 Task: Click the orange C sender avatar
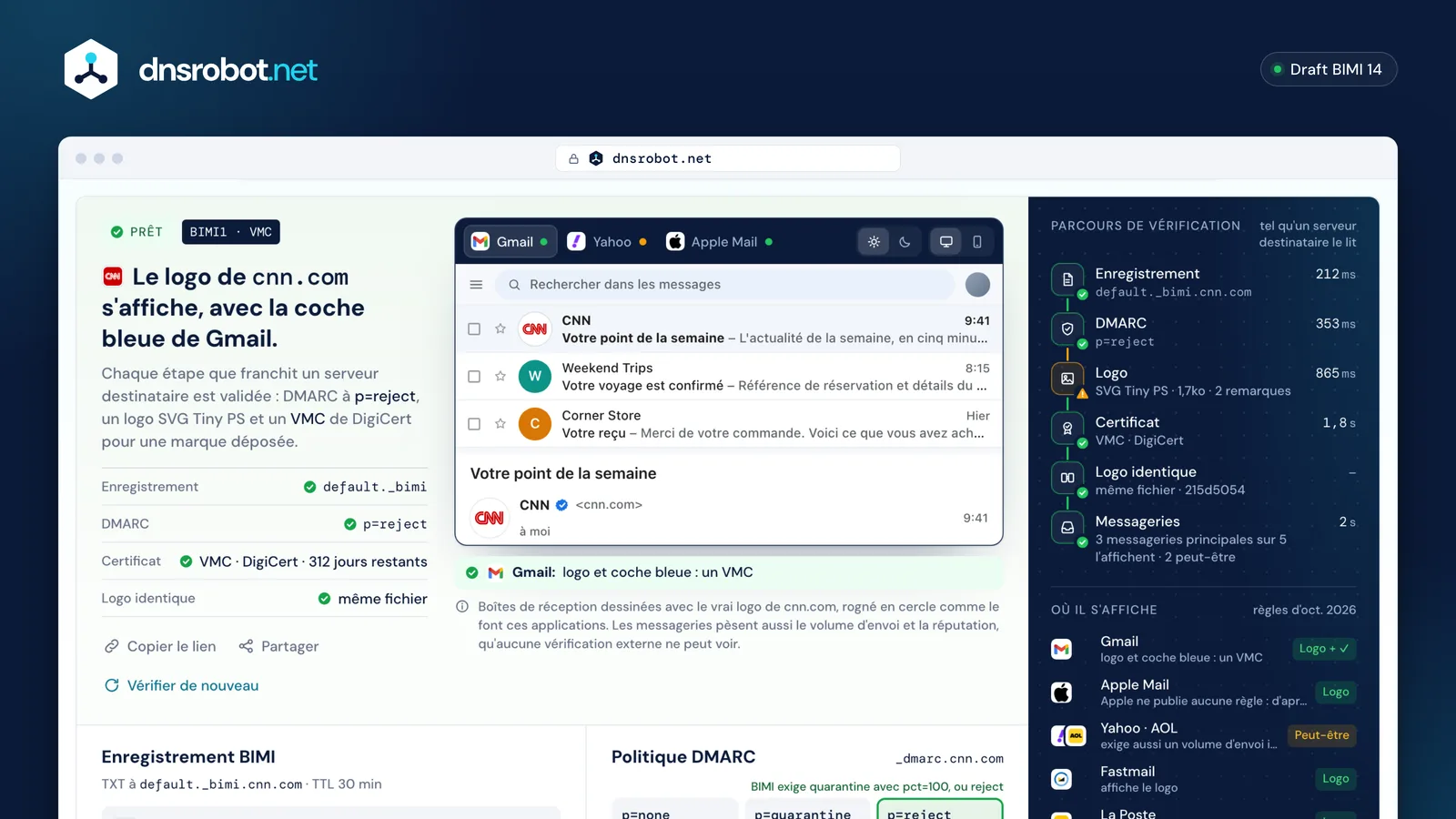tap(535, 423)
